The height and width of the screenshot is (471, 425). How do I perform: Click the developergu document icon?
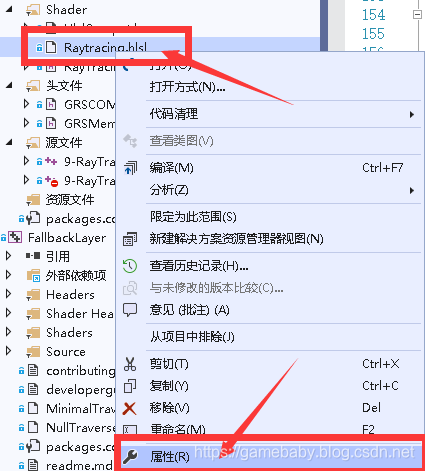tap(33, 389)
